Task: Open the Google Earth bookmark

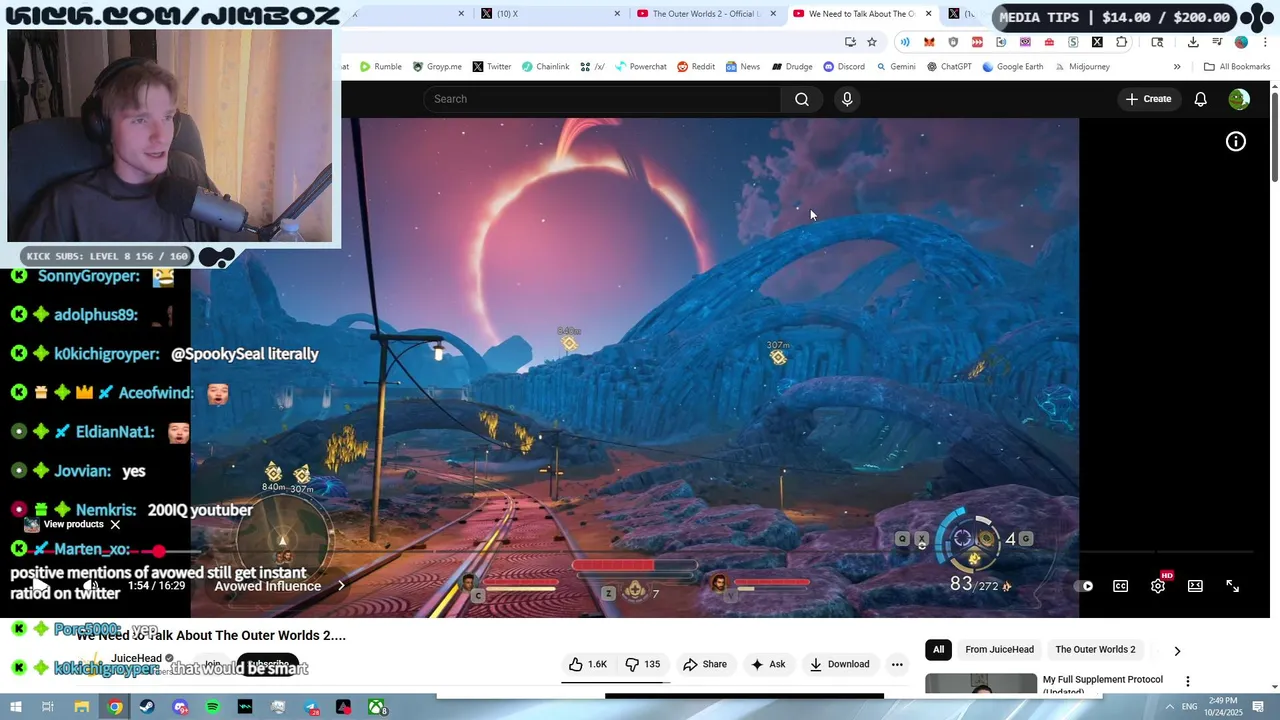Action: (1012, 67)
